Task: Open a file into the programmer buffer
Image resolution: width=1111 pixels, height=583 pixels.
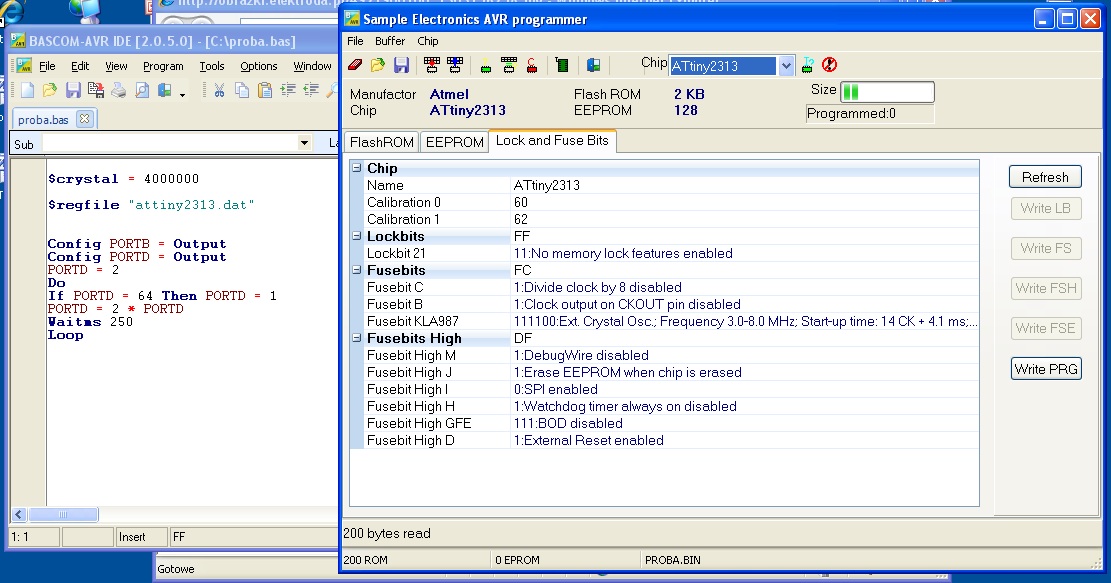Action: [378, 66]
